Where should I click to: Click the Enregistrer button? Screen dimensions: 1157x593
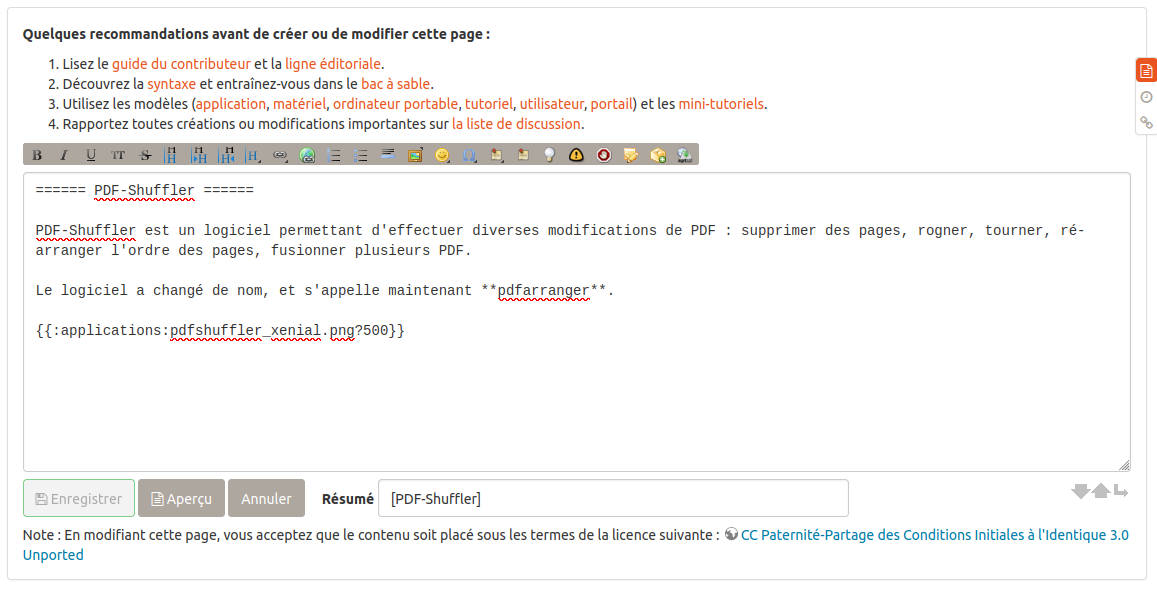click(79, 499)
